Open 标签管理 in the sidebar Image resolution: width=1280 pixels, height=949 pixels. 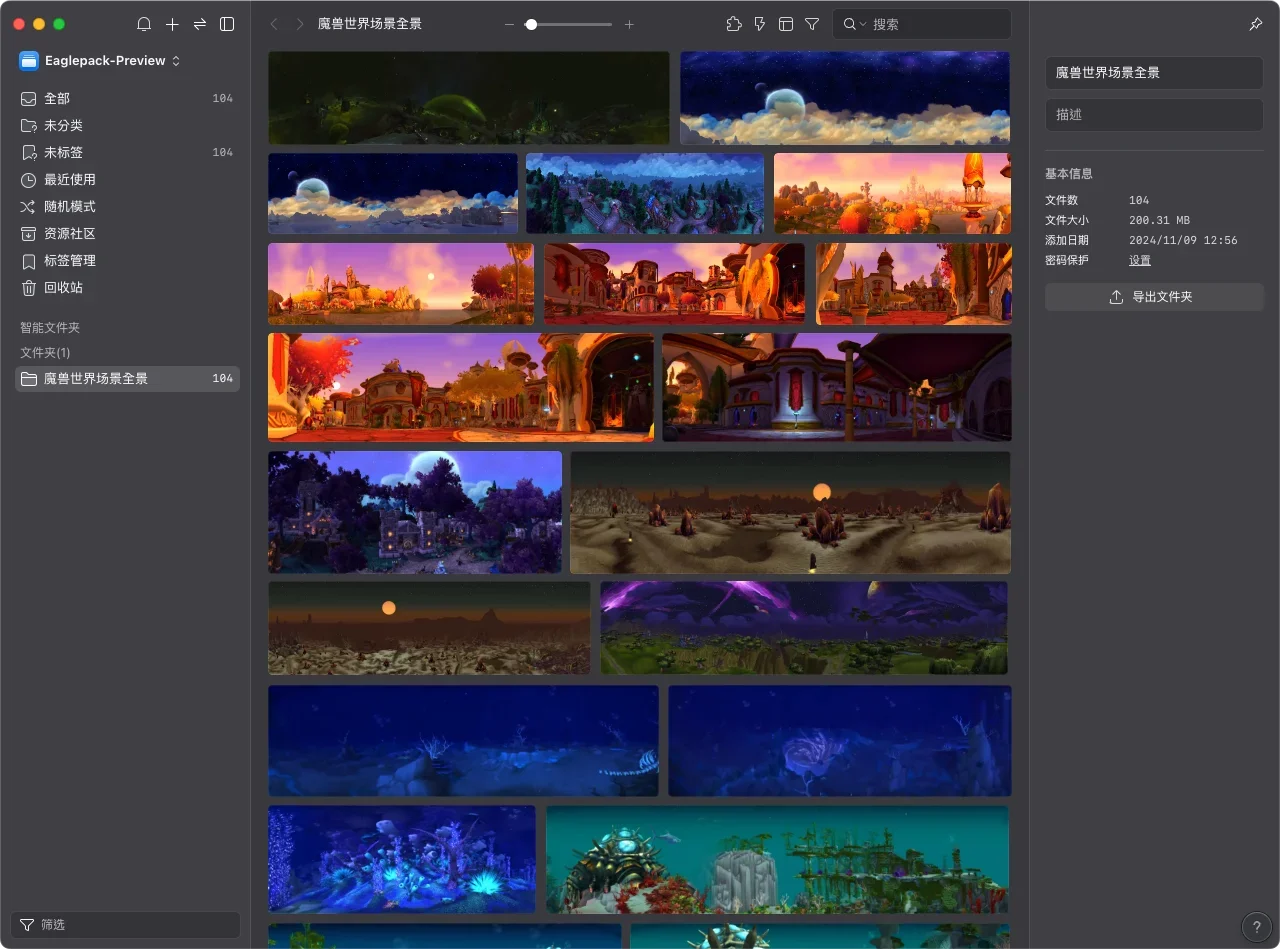click(127, 261)
